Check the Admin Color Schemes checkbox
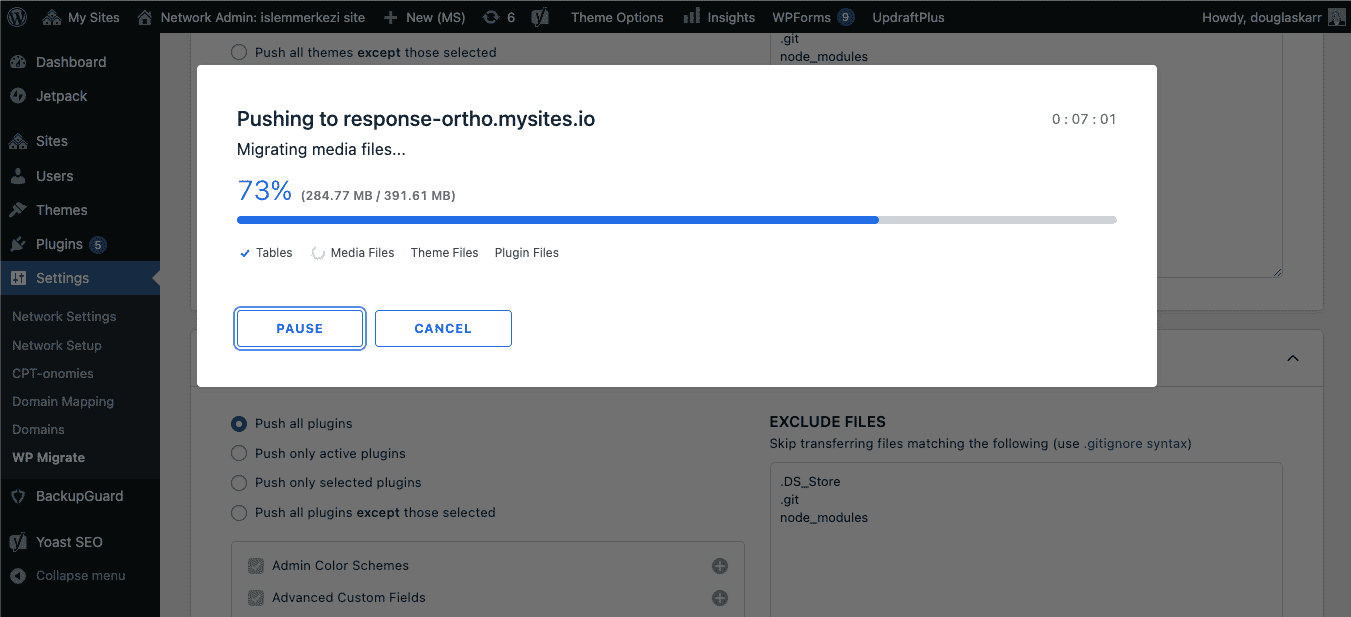1351x617 pixels. click(x=255, y=566)
